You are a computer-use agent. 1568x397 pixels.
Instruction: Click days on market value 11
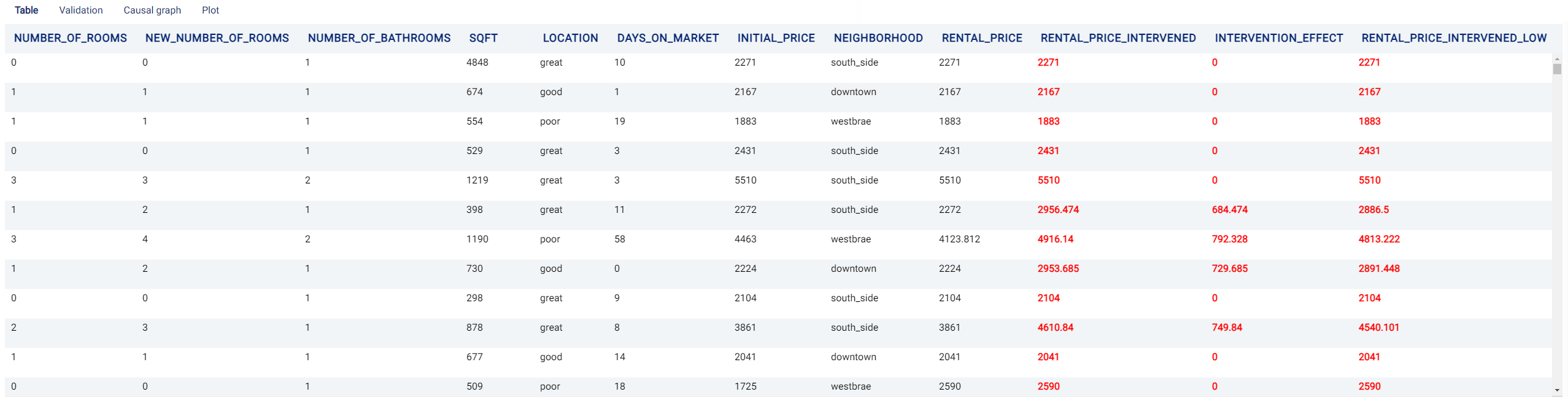click(620, 210)
